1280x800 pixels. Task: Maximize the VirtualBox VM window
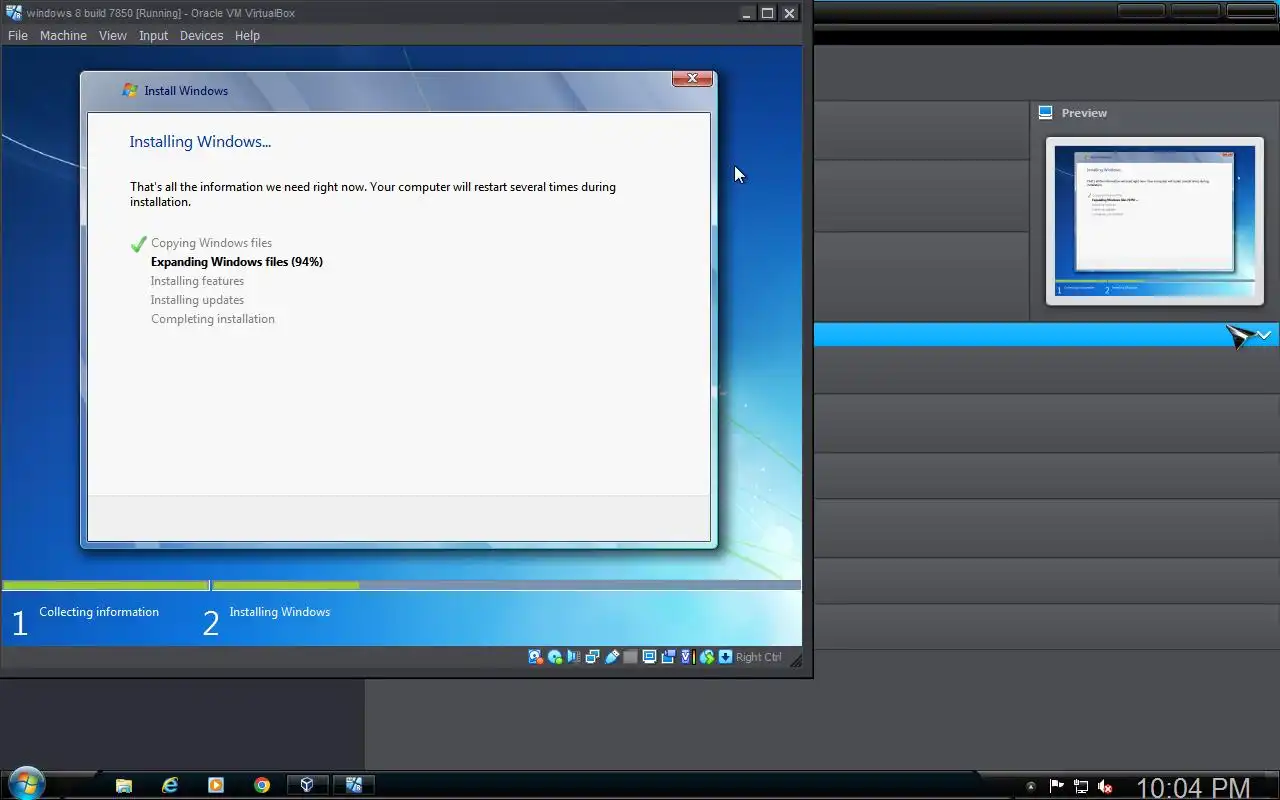pyautogui.click(x=768, y=13)
